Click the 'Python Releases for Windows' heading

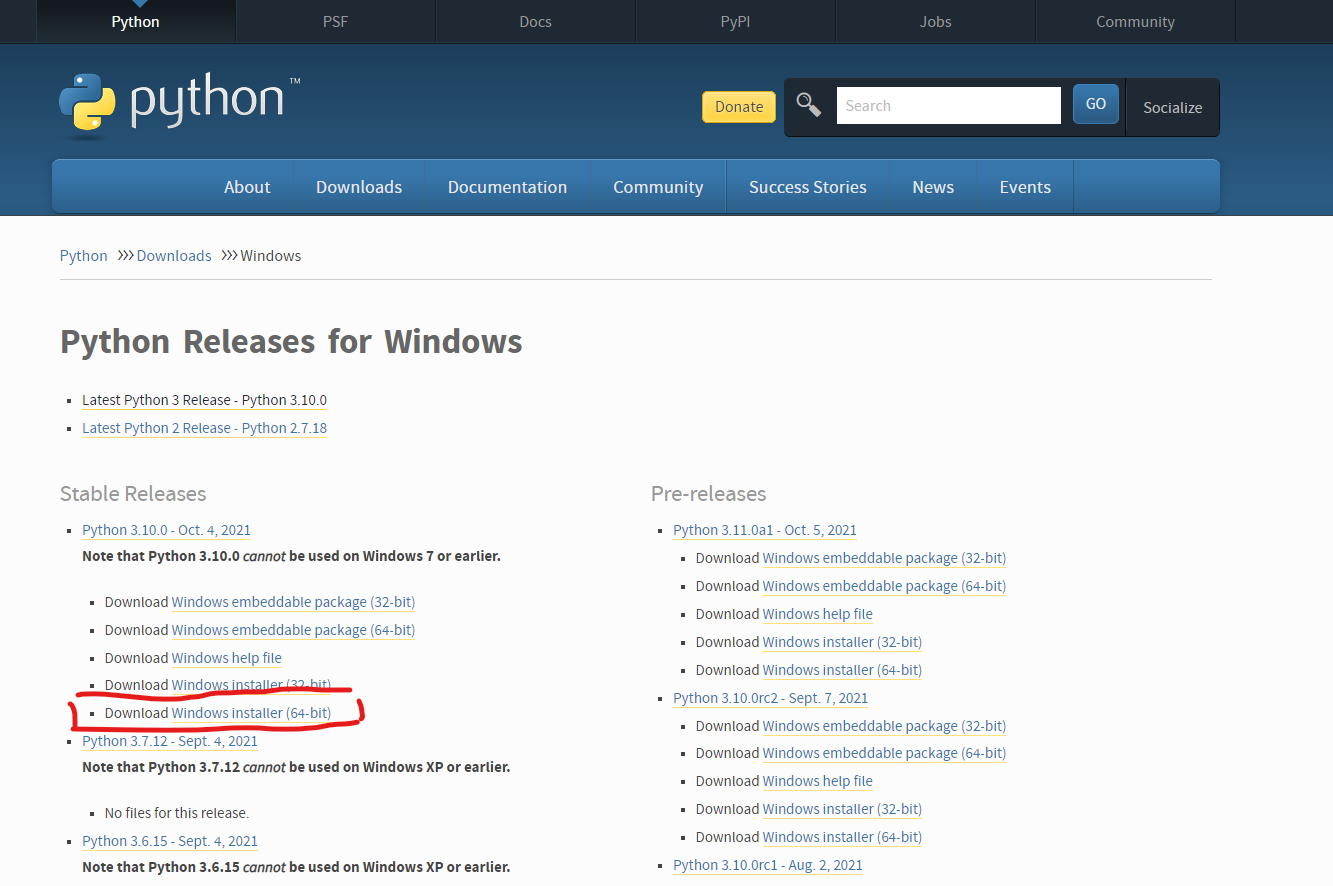pos(291,342)
